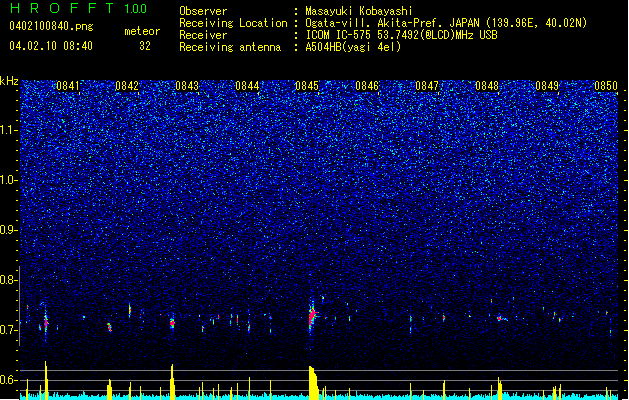The height and width of the screenshot is (400, 629).
Task: Click the meteor count value 32
Action: click(x=145, y=46)
